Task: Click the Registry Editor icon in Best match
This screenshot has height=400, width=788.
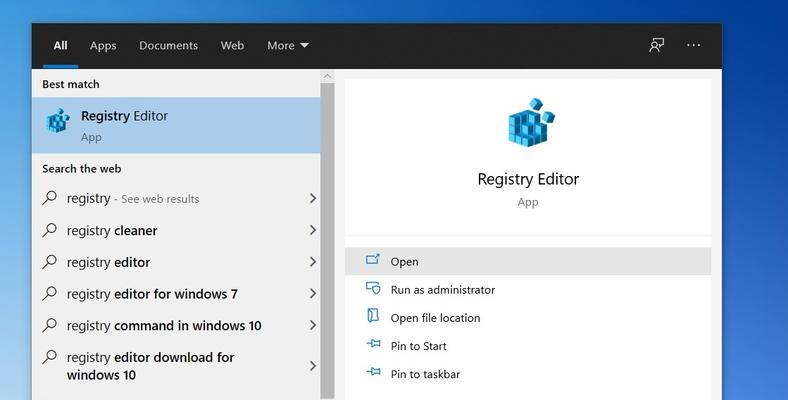Action: coord(58,121)
